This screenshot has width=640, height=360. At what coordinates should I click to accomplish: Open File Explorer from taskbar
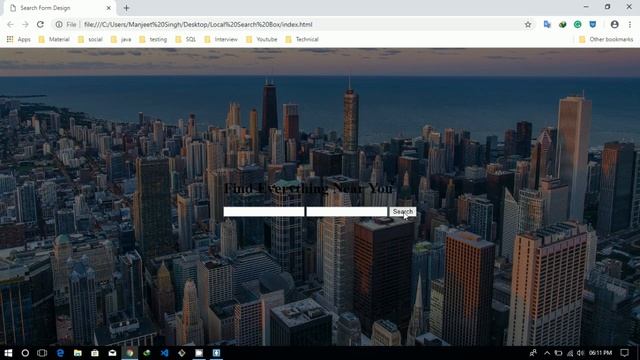click(x=78, y=353)
